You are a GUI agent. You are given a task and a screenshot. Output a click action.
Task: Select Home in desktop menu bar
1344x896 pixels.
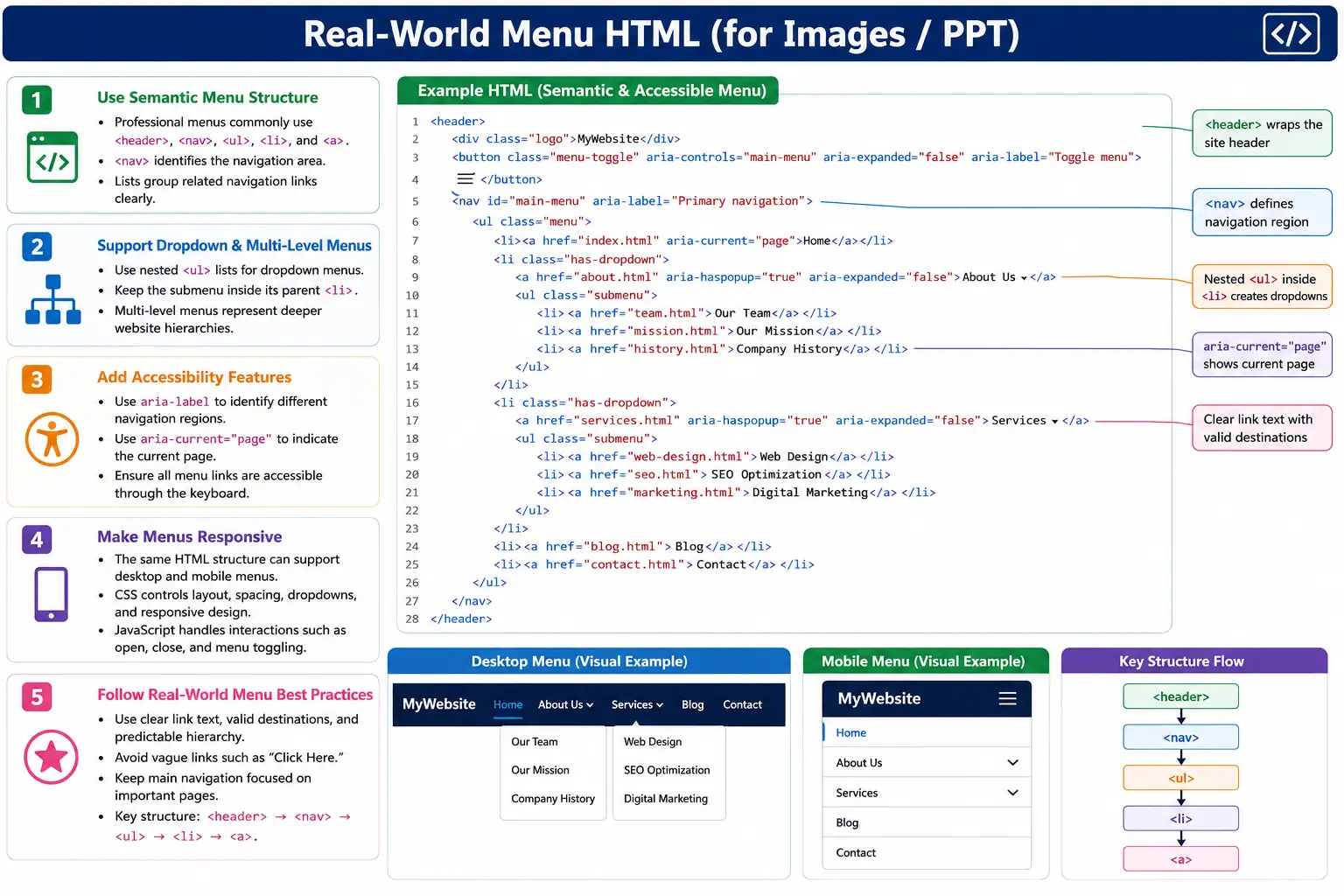pyautogui.click(x=507, y=704)
